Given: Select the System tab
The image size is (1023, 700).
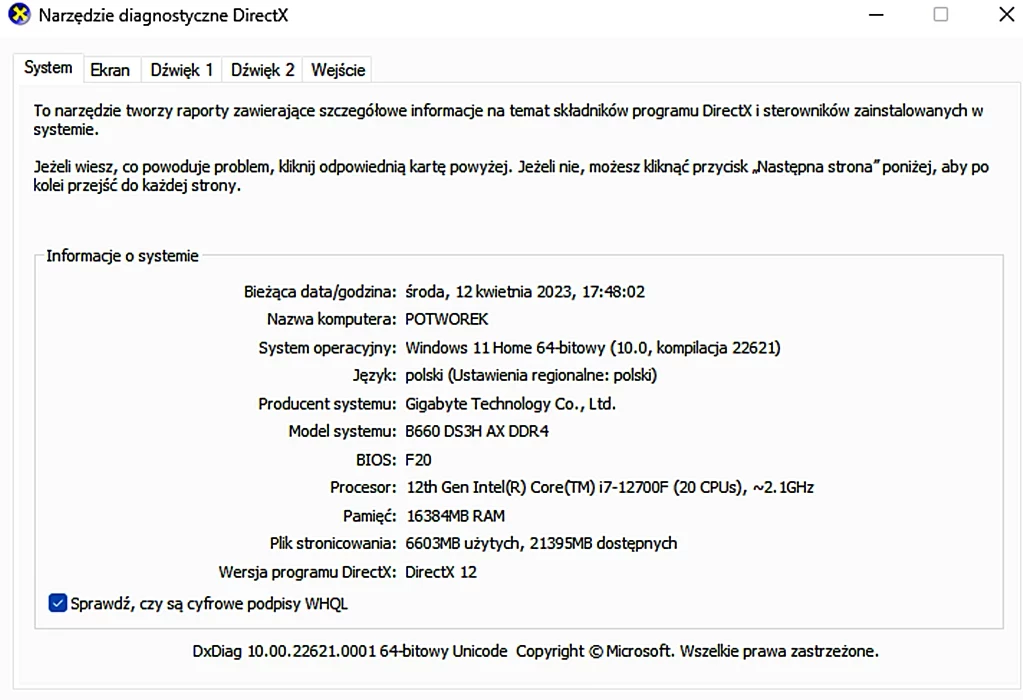Looking at the screenshot, I should [x=47, y=67].
